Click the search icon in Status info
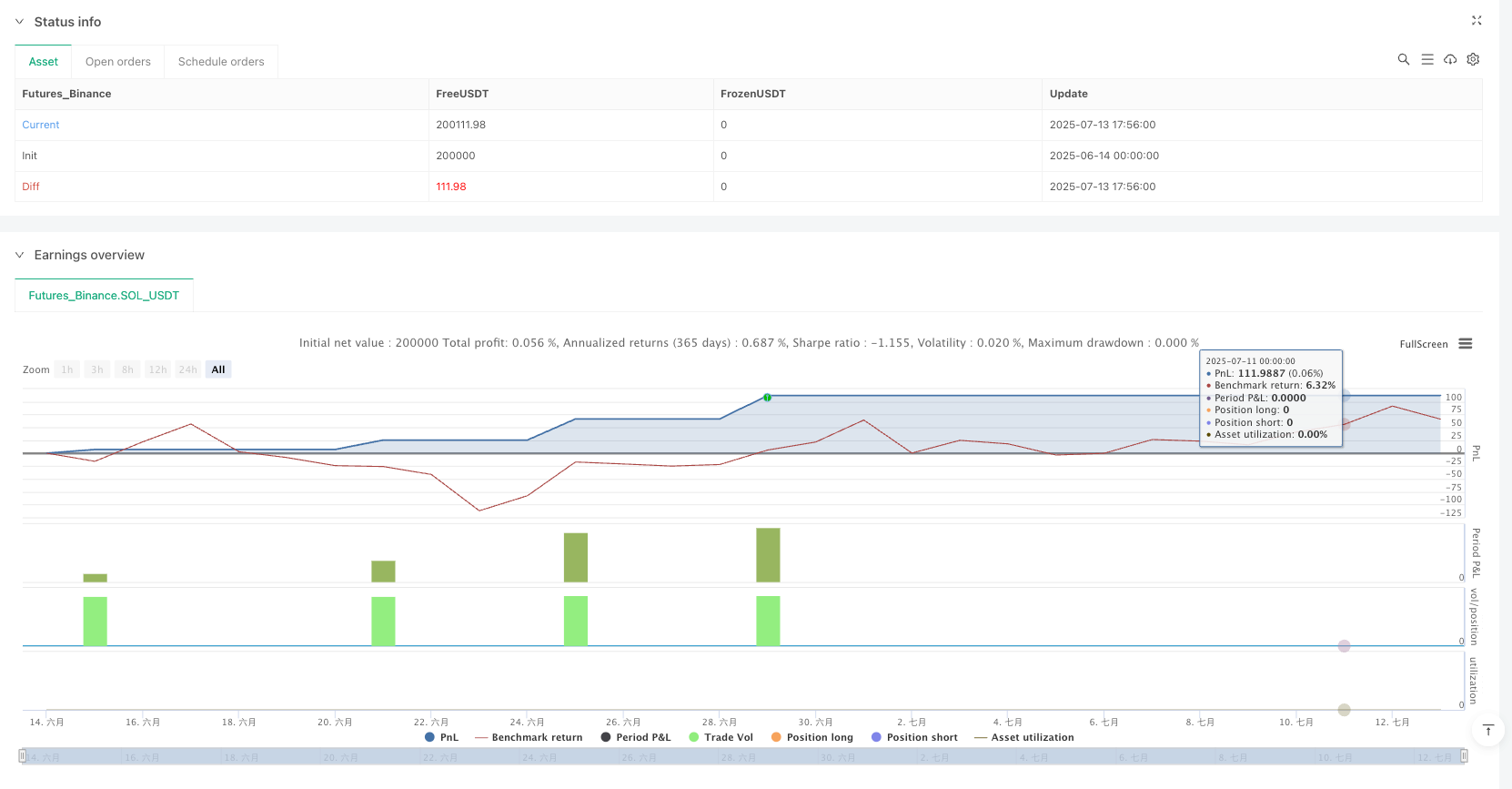This screenshot has height=789, width=1512. click(x=1404, y=59)
